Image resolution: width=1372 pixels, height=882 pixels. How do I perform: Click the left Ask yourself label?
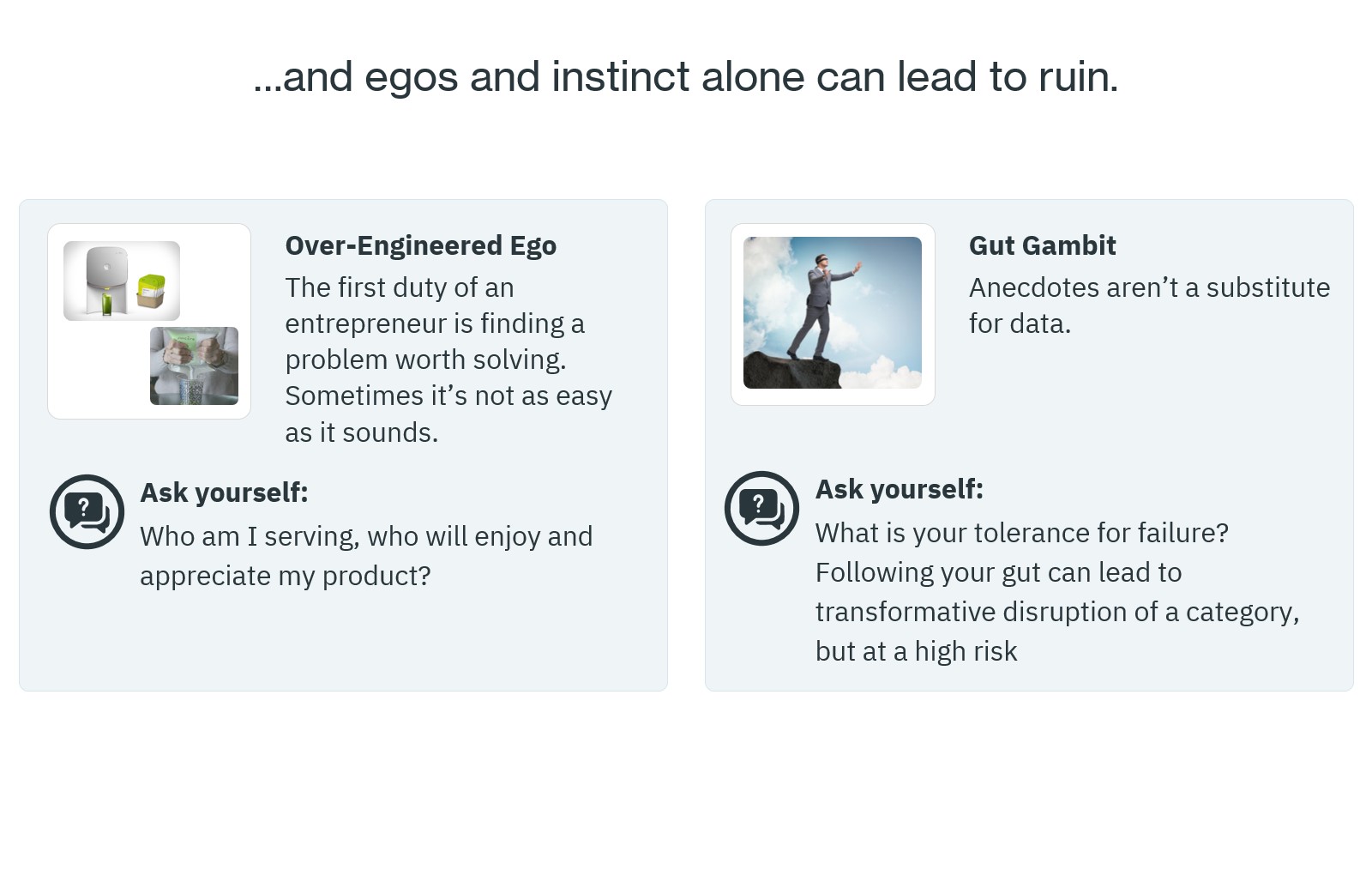224,492
